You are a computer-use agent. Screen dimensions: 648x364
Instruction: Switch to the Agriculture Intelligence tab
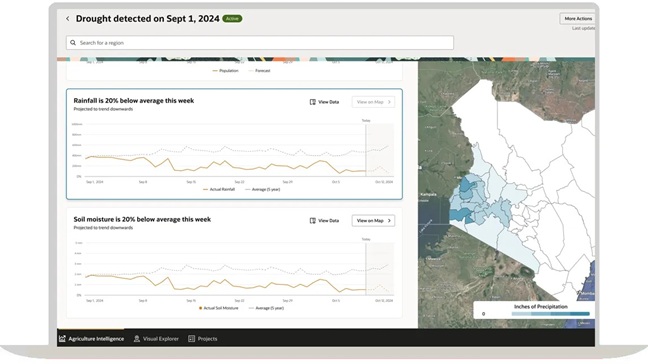click(91, 338)
